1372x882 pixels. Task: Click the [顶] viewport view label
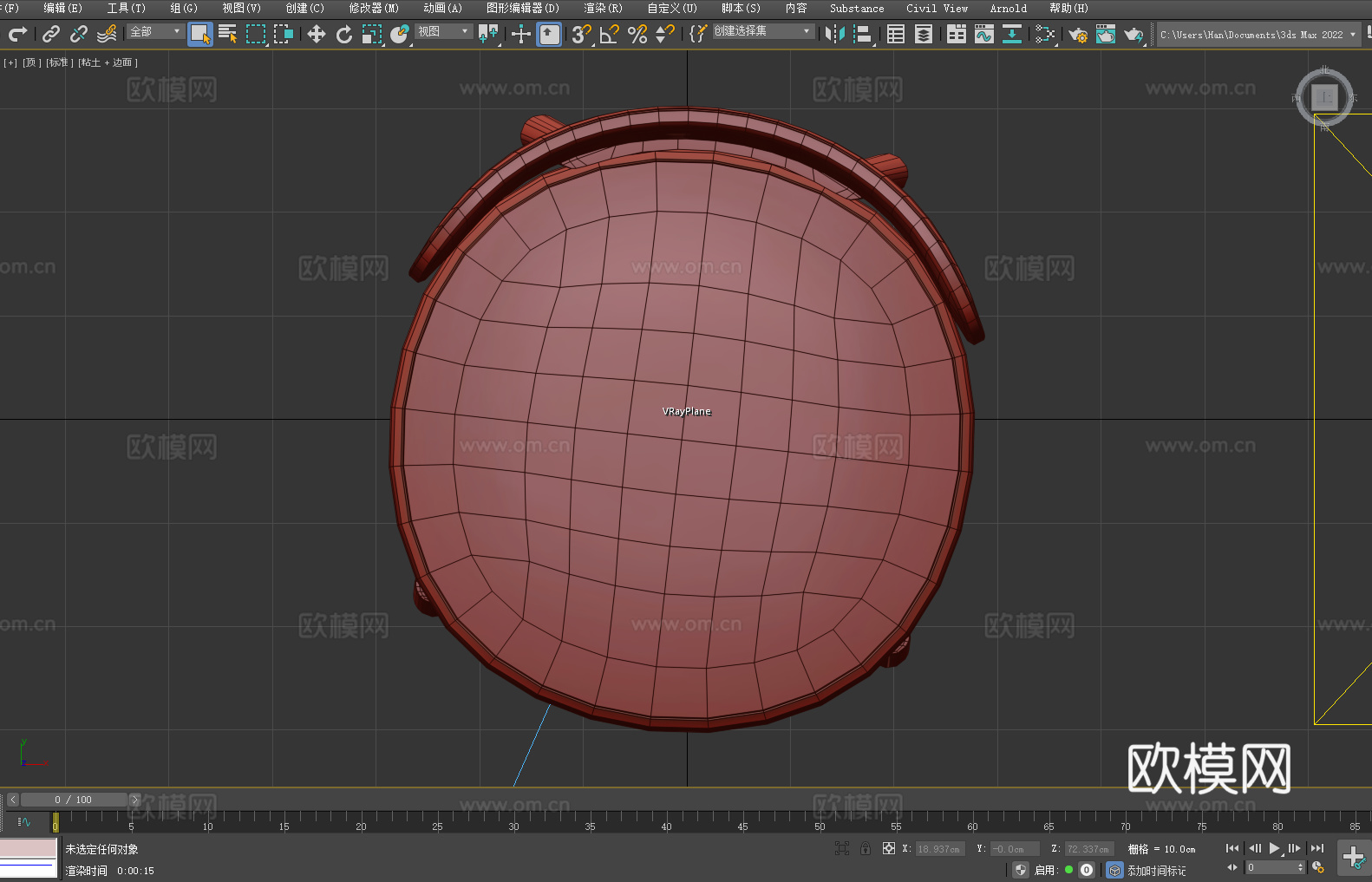32,62
